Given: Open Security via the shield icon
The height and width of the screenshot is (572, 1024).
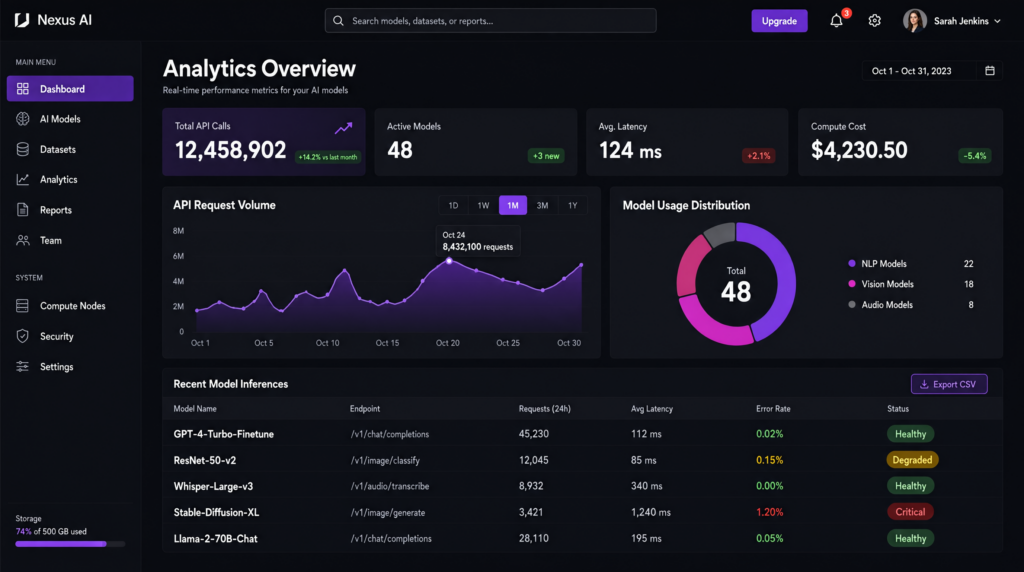Looking at the screenshot, I should click(x=23, y=336).
